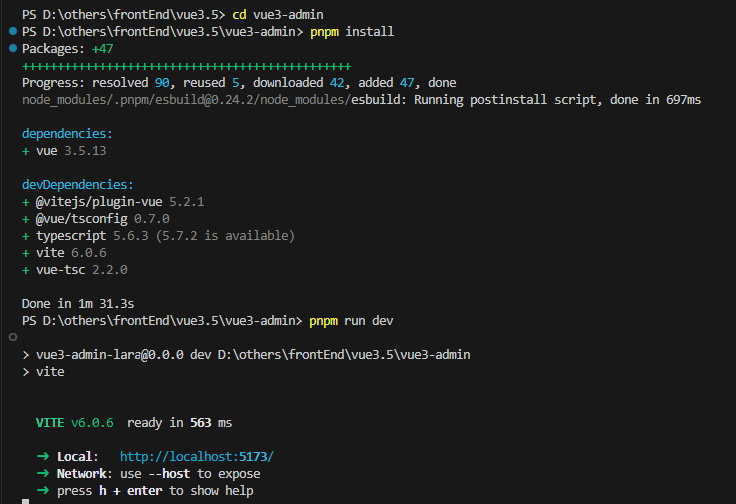Viewport: 736px width, 504px height.
Task: Click the green arrow before Local
Action: click(42, 456)
